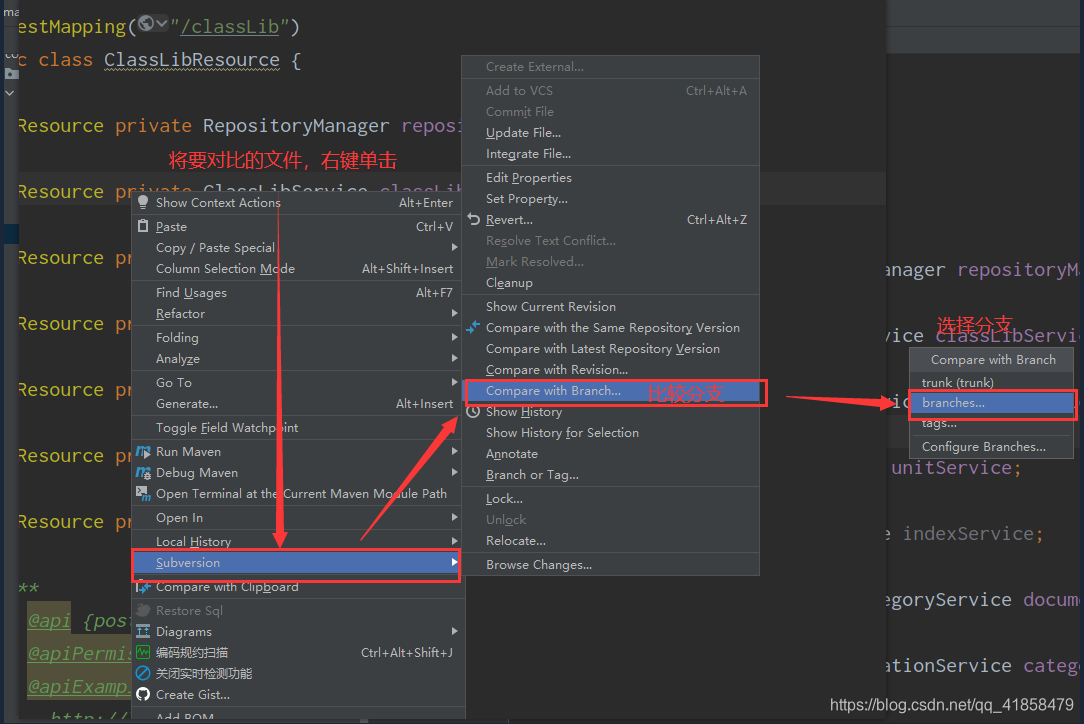This screenshot has width=1084, height=724.
Task: Click the indexService field in the editor
Action: click(968, 534)
